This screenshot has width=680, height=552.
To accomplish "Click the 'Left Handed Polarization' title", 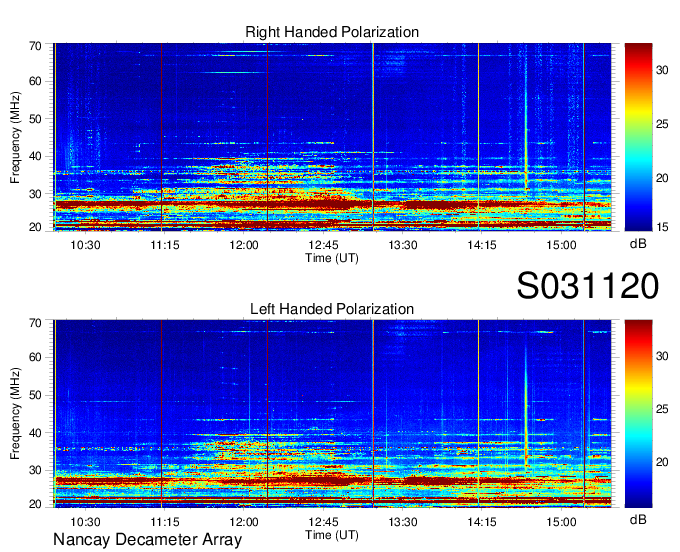I will tap(332, 309).
